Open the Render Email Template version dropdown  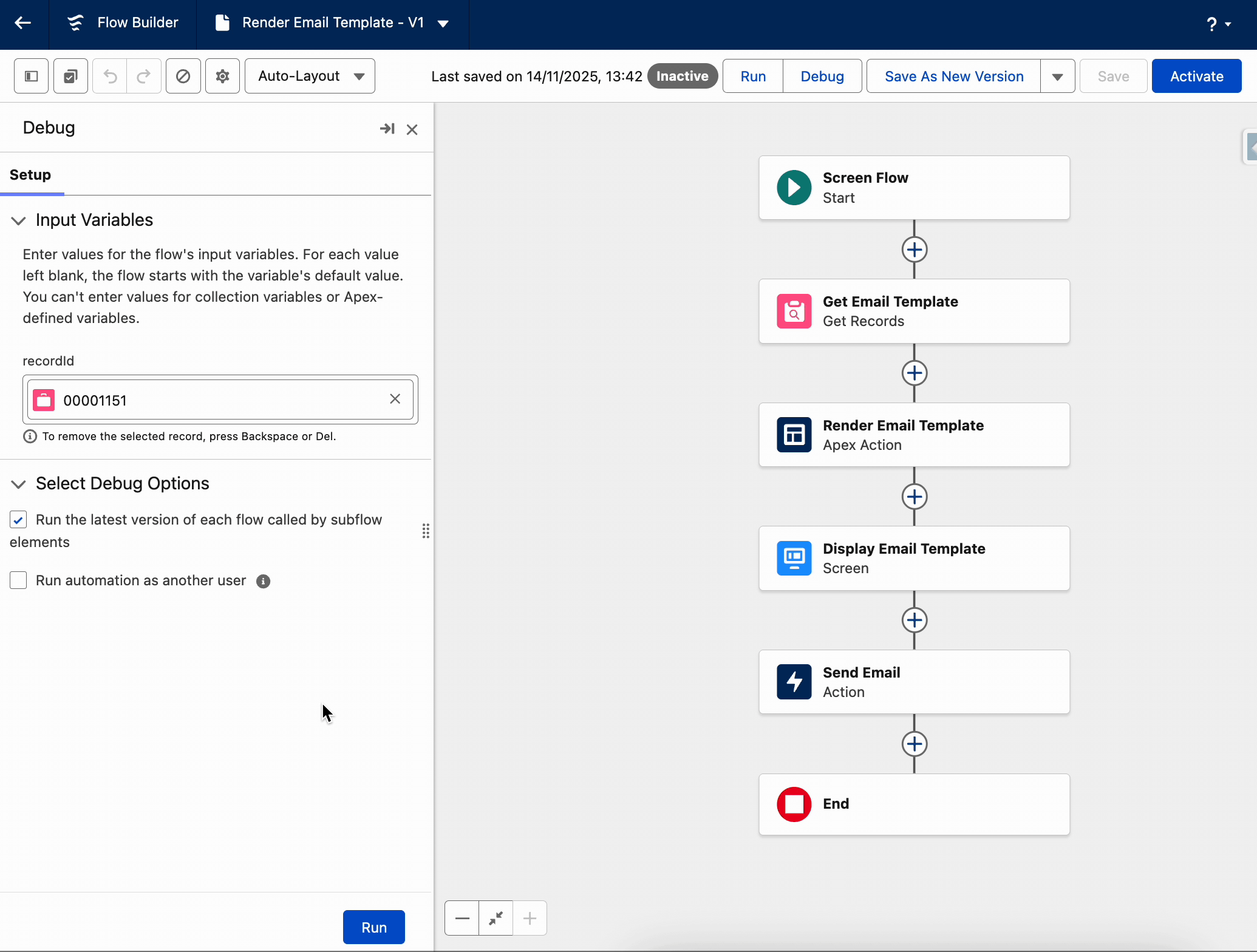(443, 24)
